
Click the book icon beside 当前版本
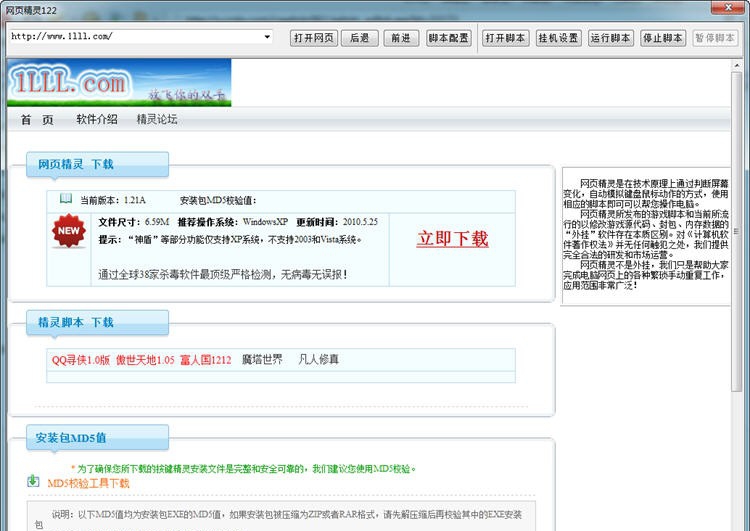[x=66, y=199]
